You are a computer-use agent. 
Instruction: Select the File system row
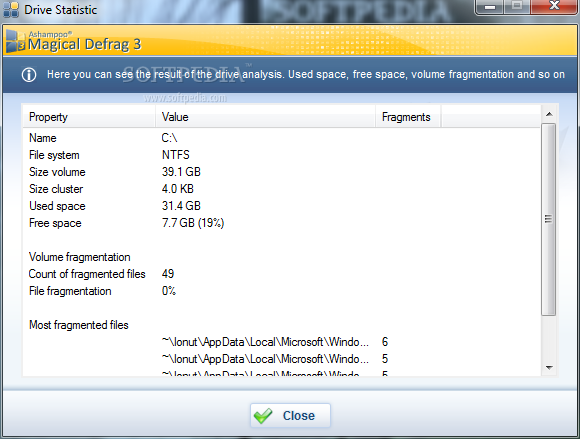coord(281,155)
